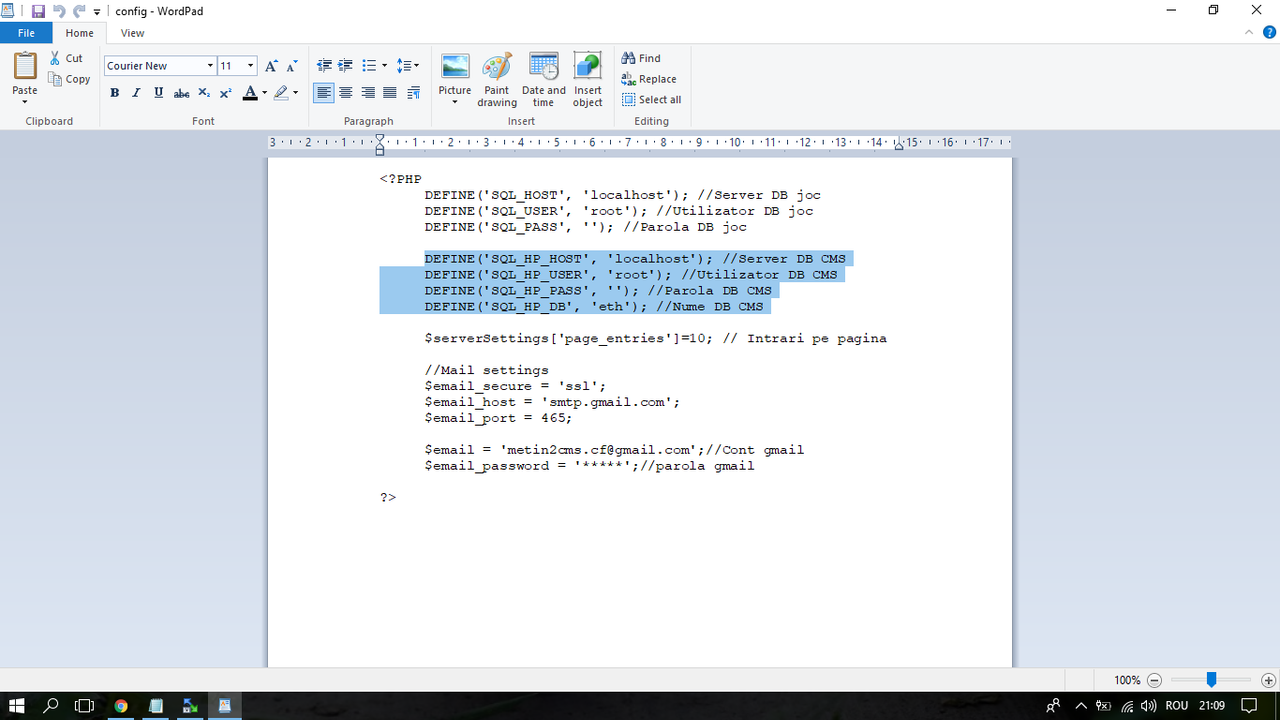Toggle Bold formatting
The height and width of the screenshot is (720, 1280).
tap(114, 93)
